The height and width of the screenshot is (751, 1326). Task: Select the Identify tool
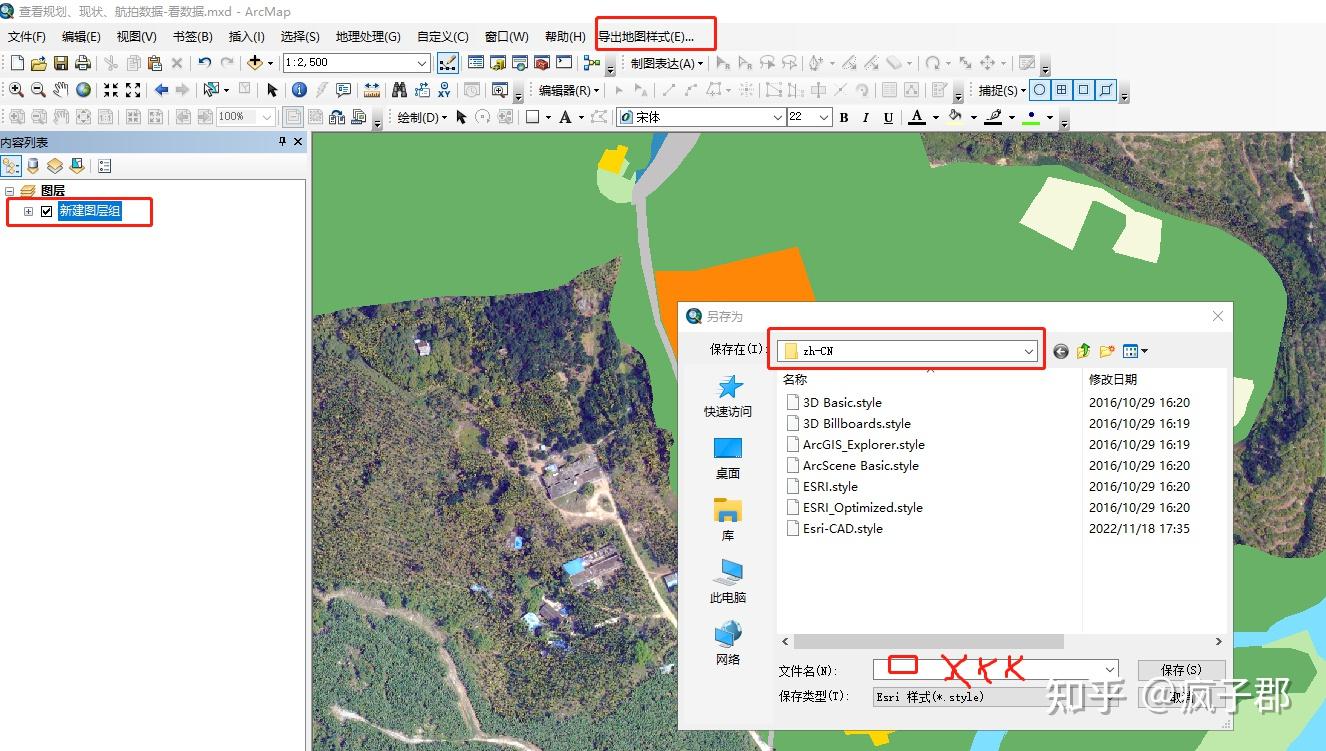pos(300,92)
